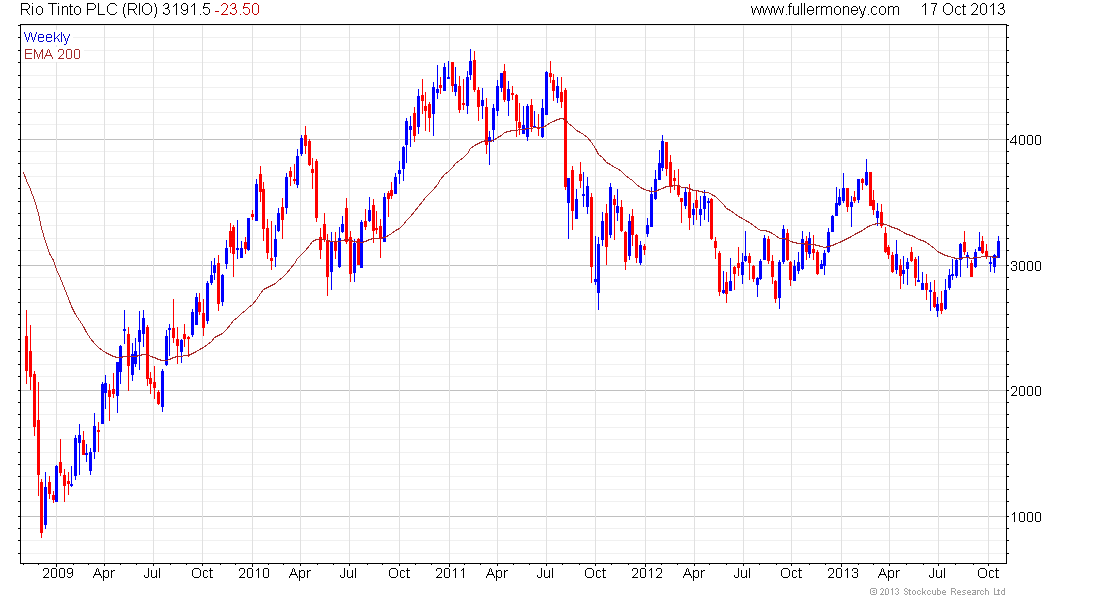1100x600 pixels.
Task: Click the 'Jul' label following 2012
Action: [742, 573]
